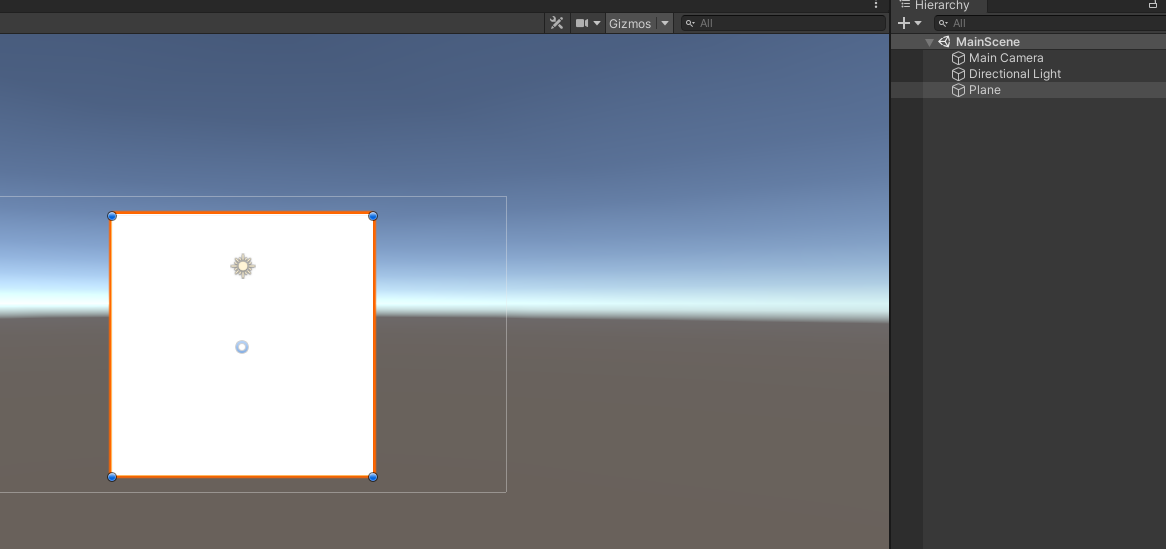
Task: Click the Hierarchy search magnifier icon
Action: [x=943, y=23]
